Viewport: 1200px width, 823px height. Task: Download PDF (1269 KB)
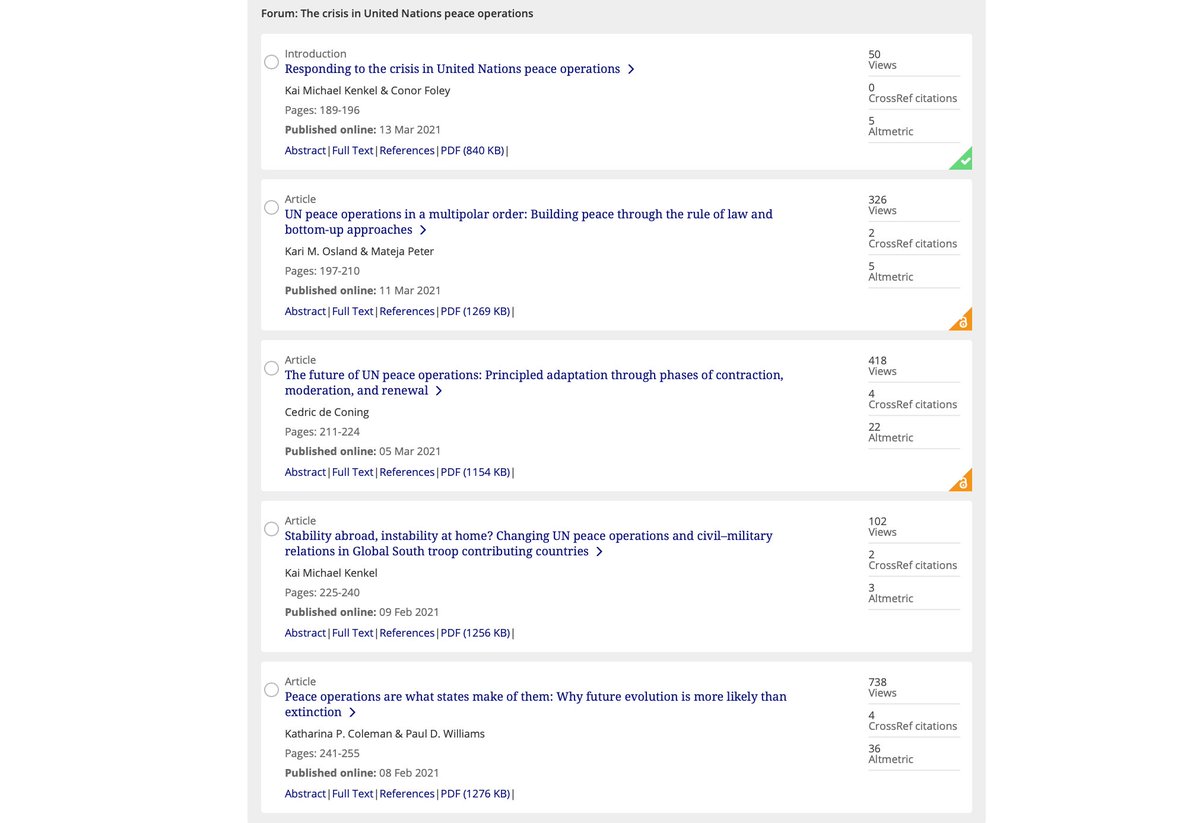(x=475, y=312)
